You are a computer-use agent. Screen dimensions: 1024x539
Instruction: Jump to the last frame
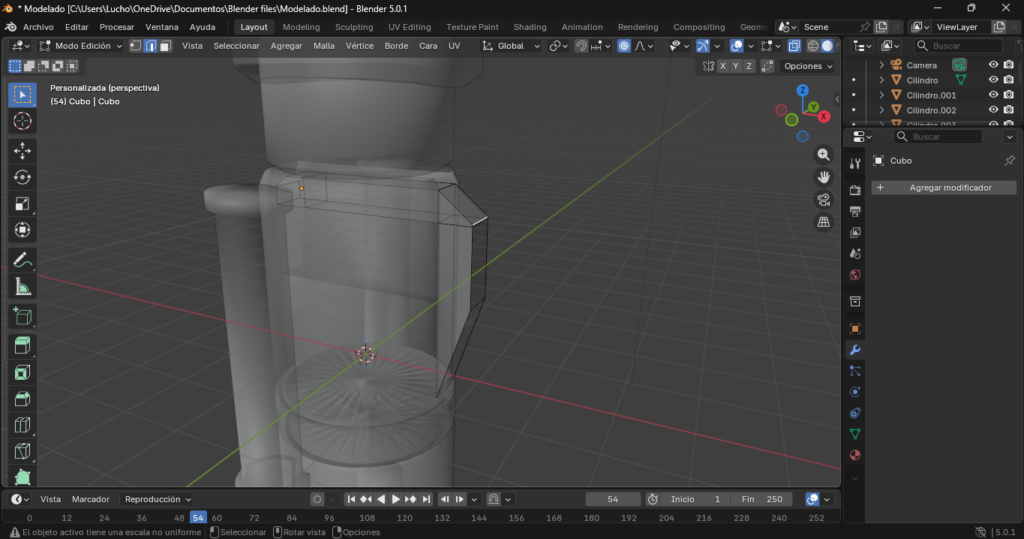click(x=426, y=499)
